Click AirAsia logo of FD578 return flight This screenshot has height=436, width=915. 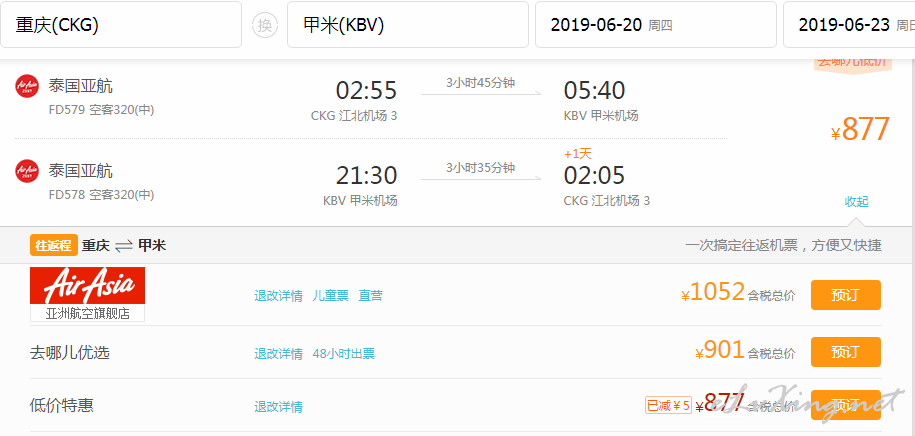point(27,171)
